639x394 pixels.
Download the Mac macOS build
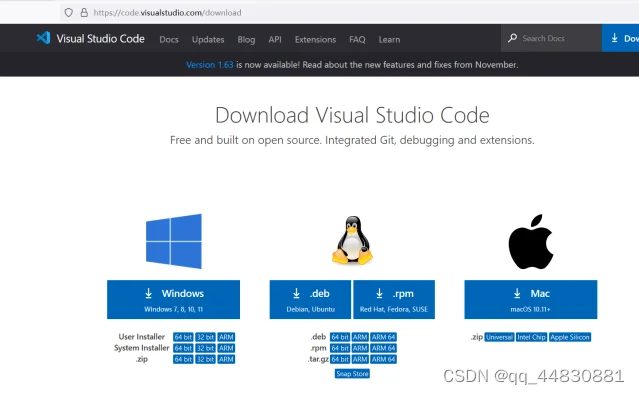pos(531,299)
